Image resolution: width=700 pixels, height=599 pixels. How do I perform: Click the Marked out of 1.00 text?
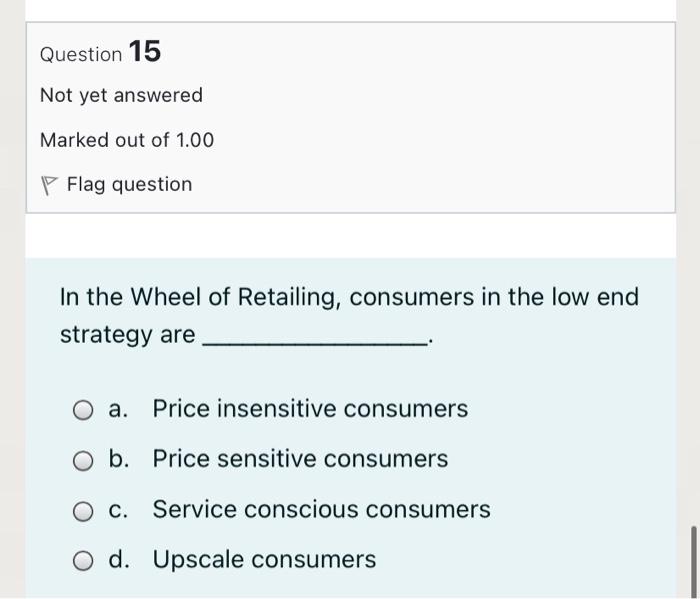pyautogui.click(x=127, y=140)
